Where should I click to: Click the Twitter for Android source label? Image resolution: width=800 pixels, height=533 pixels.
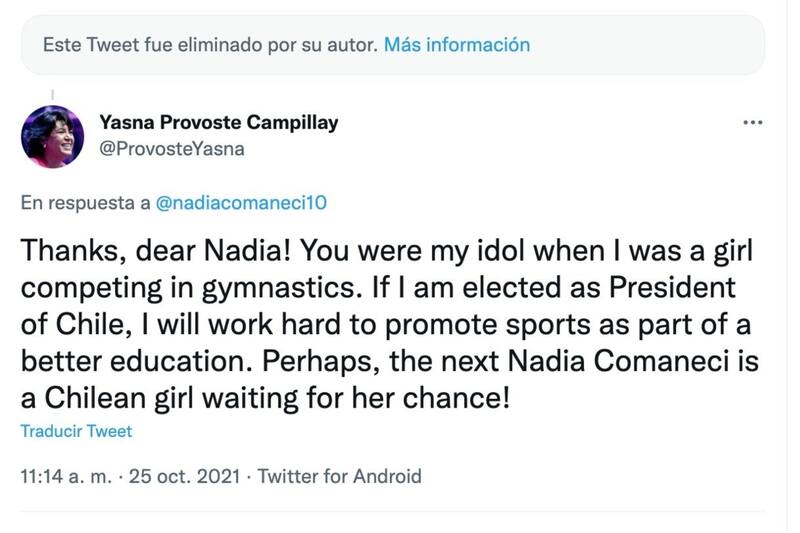(340, 476)
